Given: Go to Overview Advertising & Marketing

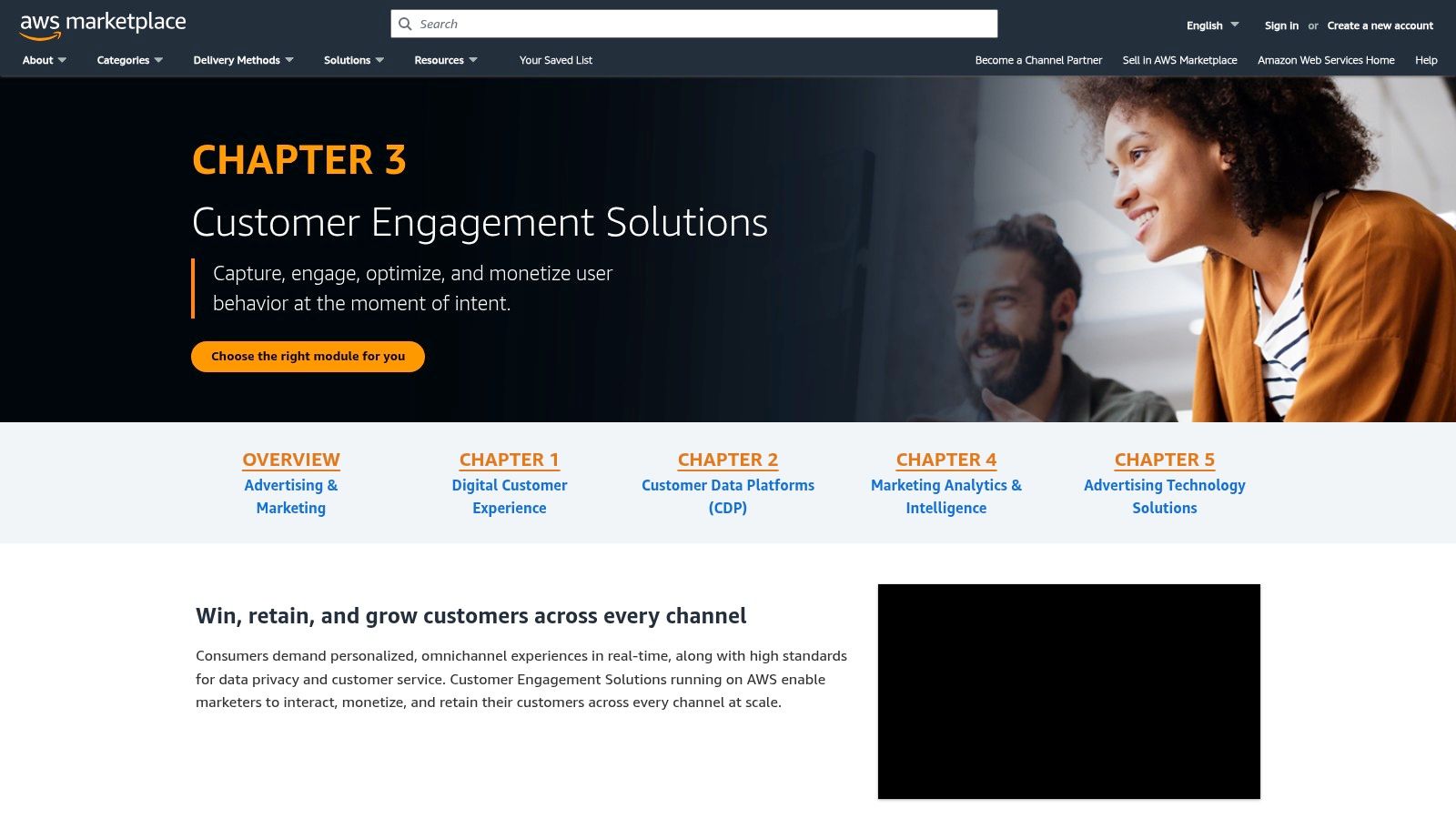Looking at the screenshot, I should 291,483.
